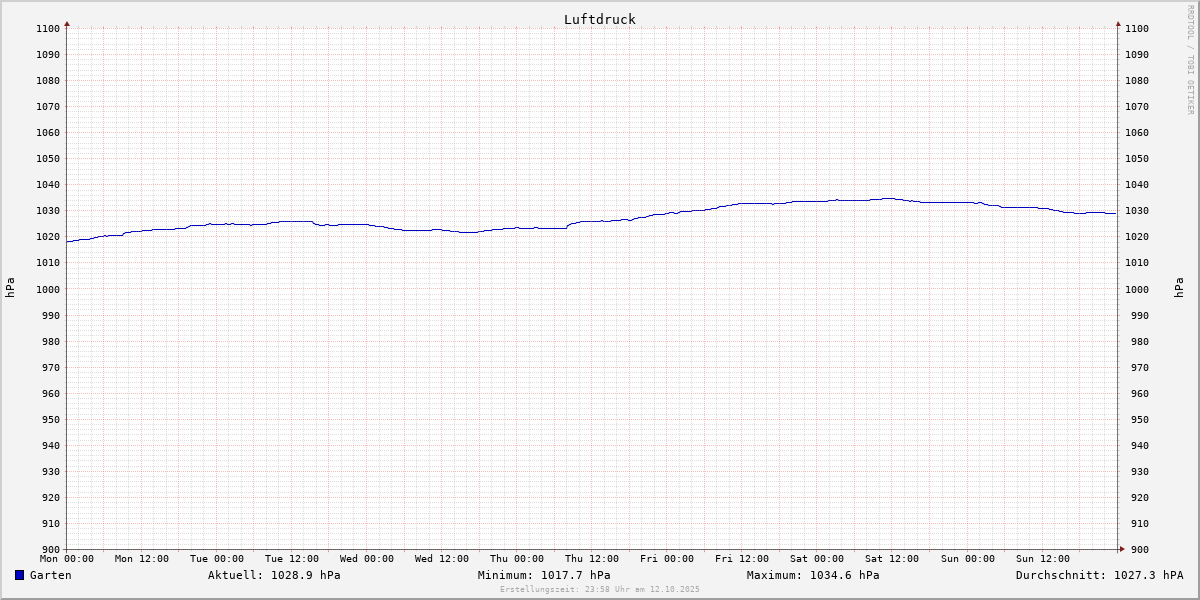
Task: Click the 1100 label on the left y-axis
Action: (48, 28)
